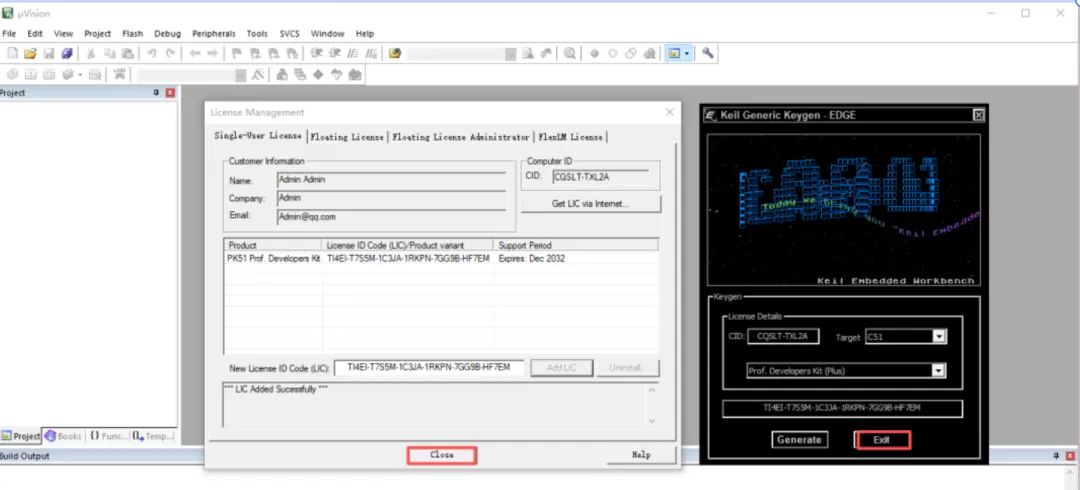Click the New License ID Code input field

(x=429, y=368)
